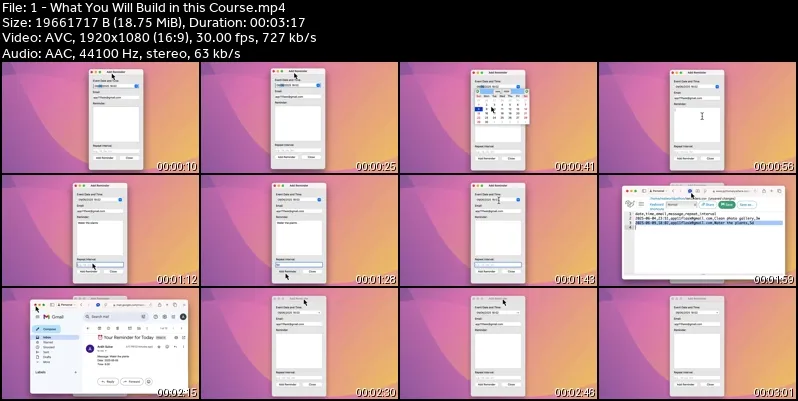Open date dropdown in the 00:02:30 frame
This screenshot has height=401, width=798.
319,312
